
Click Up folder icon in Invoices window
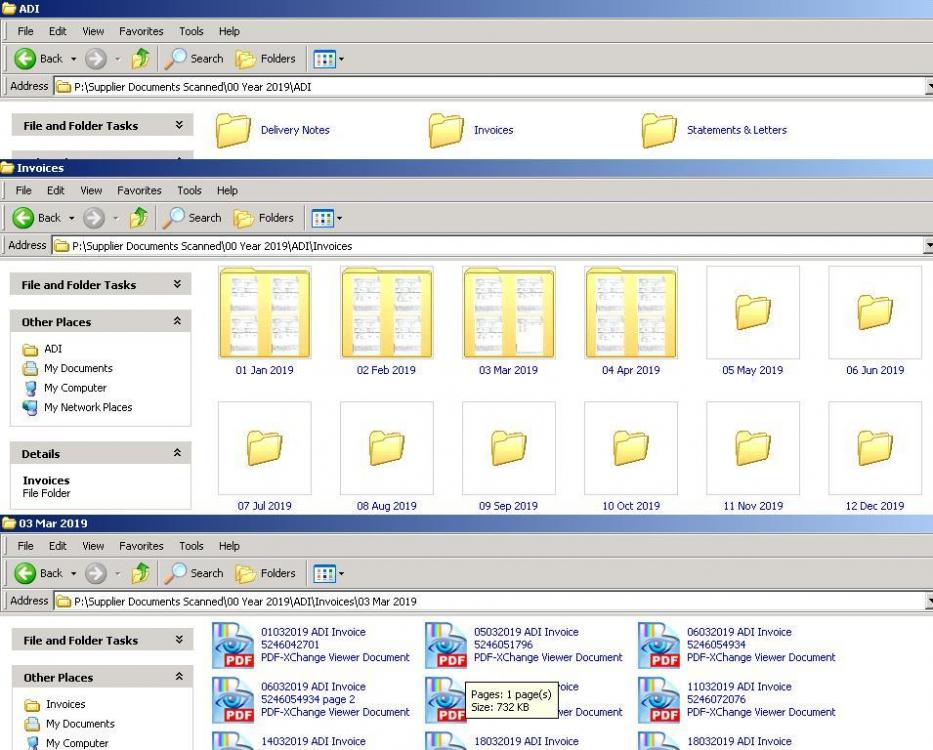[x=139, y=218]
